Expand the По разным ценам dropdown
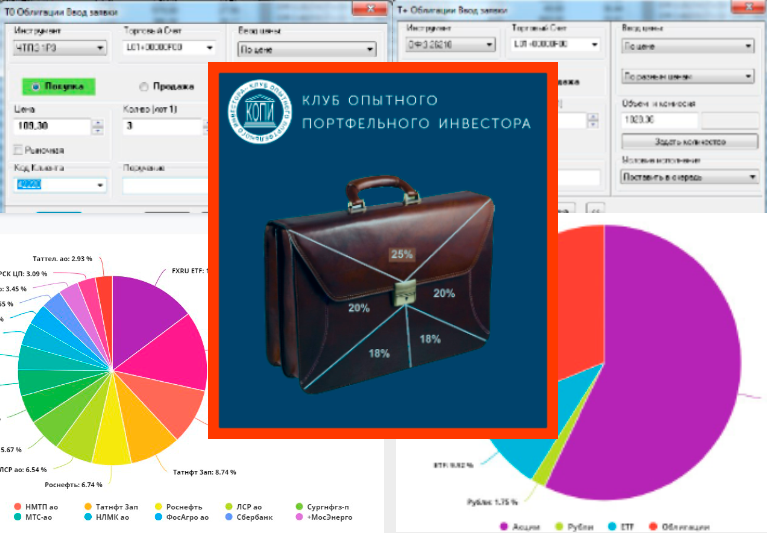The image size is (767, 533). point(687,76)
